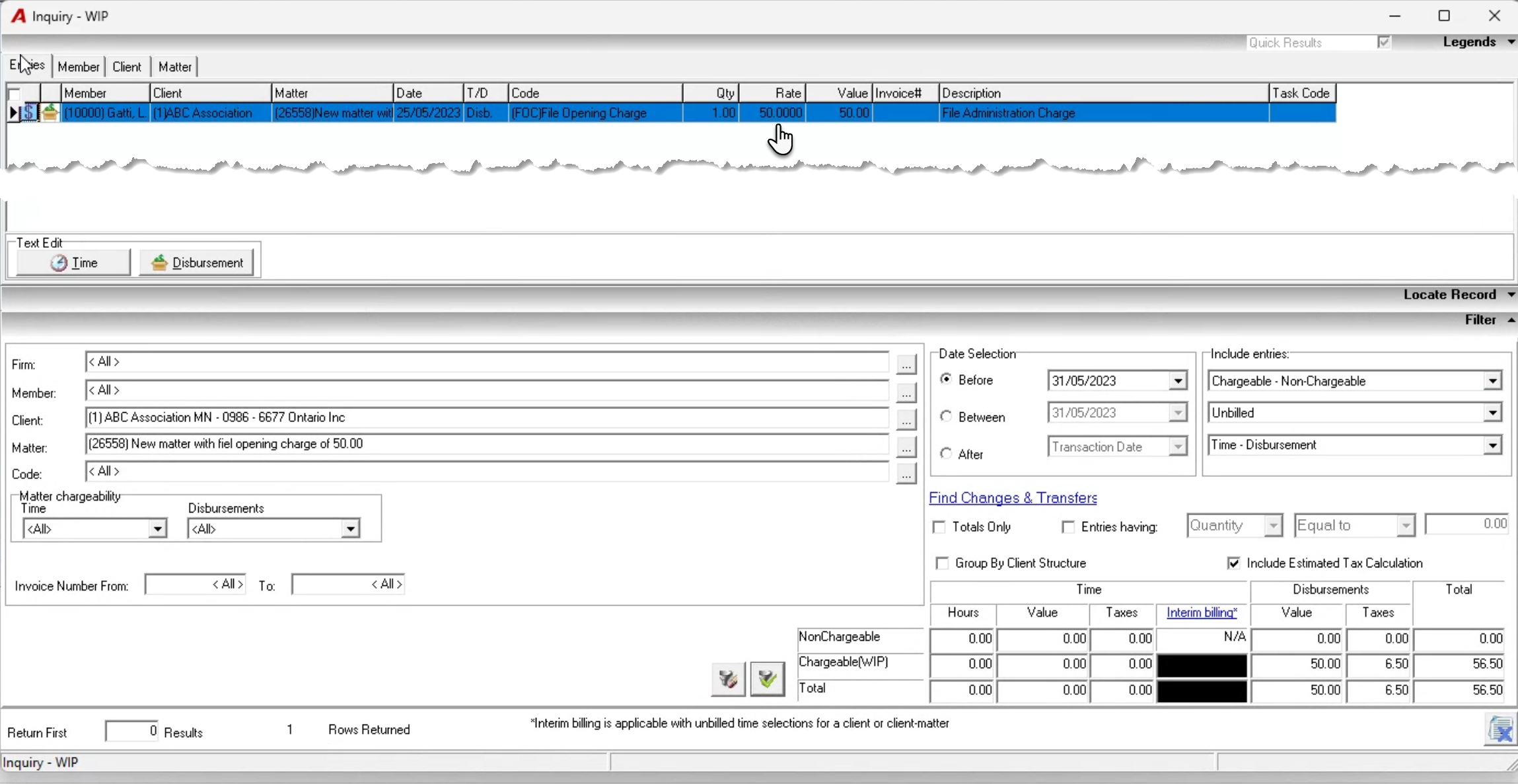Open the Client browse ellipsis button

pyautogui.click(x=906, y=419)
